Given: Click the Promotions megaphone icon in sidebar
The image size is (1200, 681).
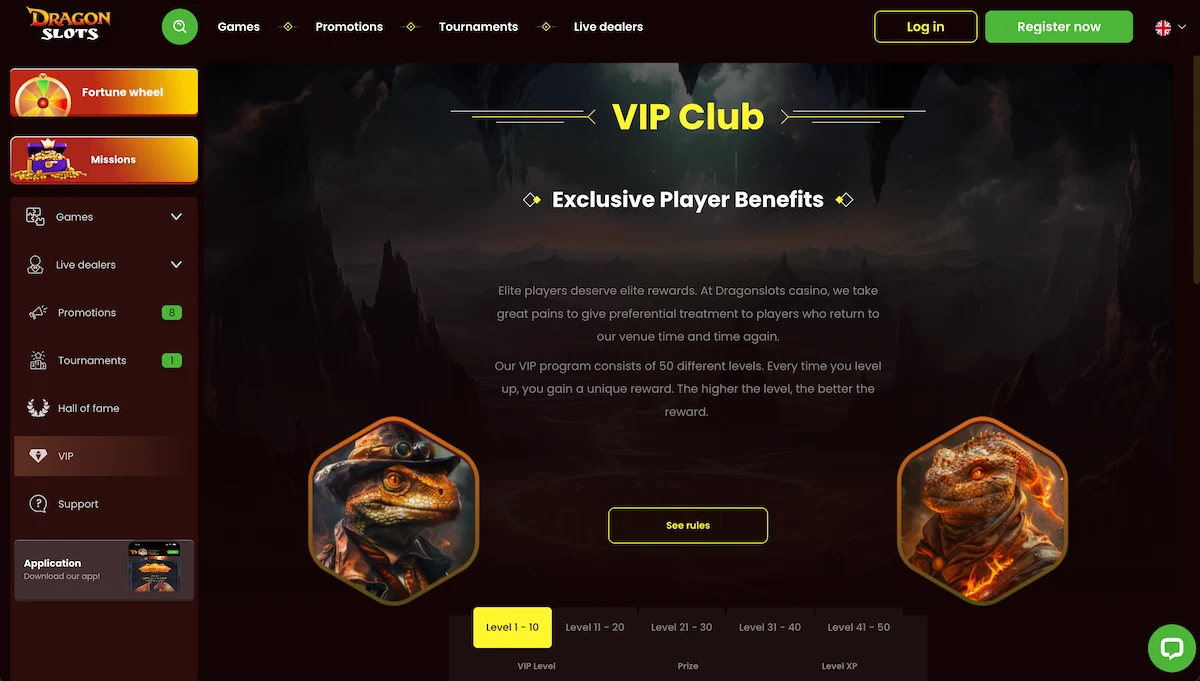Looking at the screenshot, I should [x=38, y=313].
